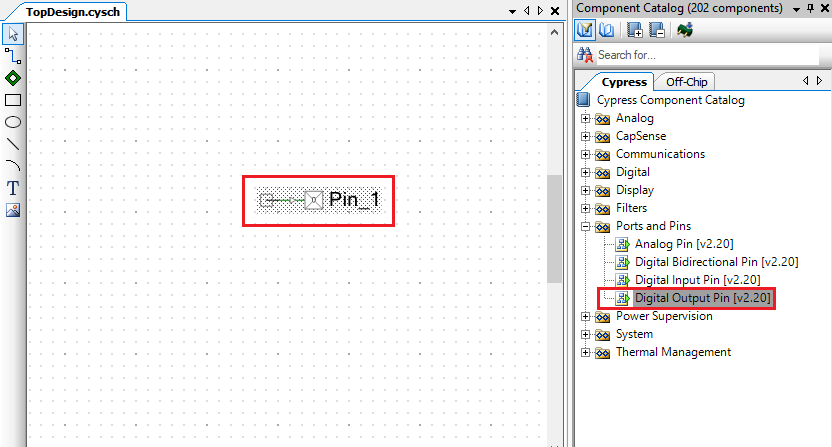Image resolution: width=832 pixels, height=447 pixels.
Task: Select the wire drawing tool
Action: click(x=13, y=56)
